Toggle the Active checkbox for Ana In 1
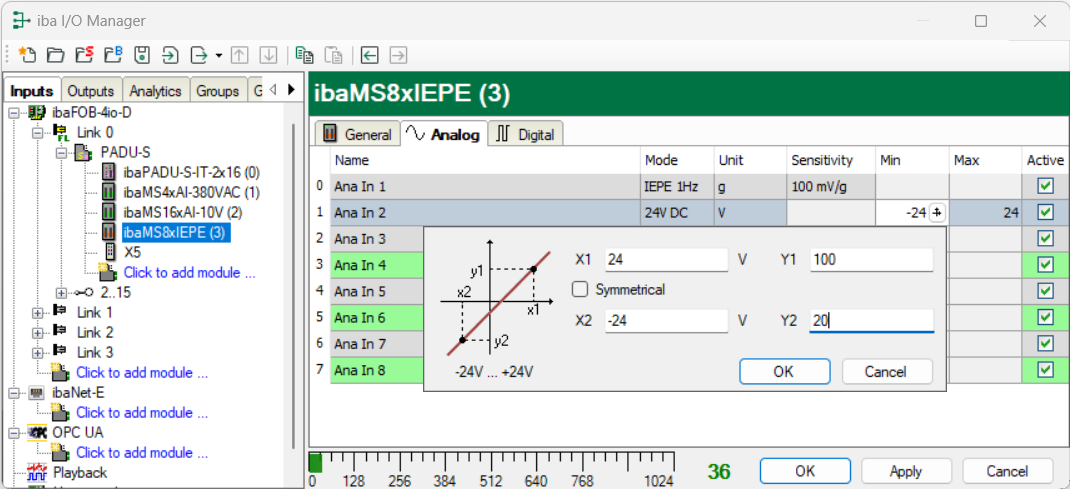Viewport: 1070px width, 489px height. click(x=1045, y=186)
